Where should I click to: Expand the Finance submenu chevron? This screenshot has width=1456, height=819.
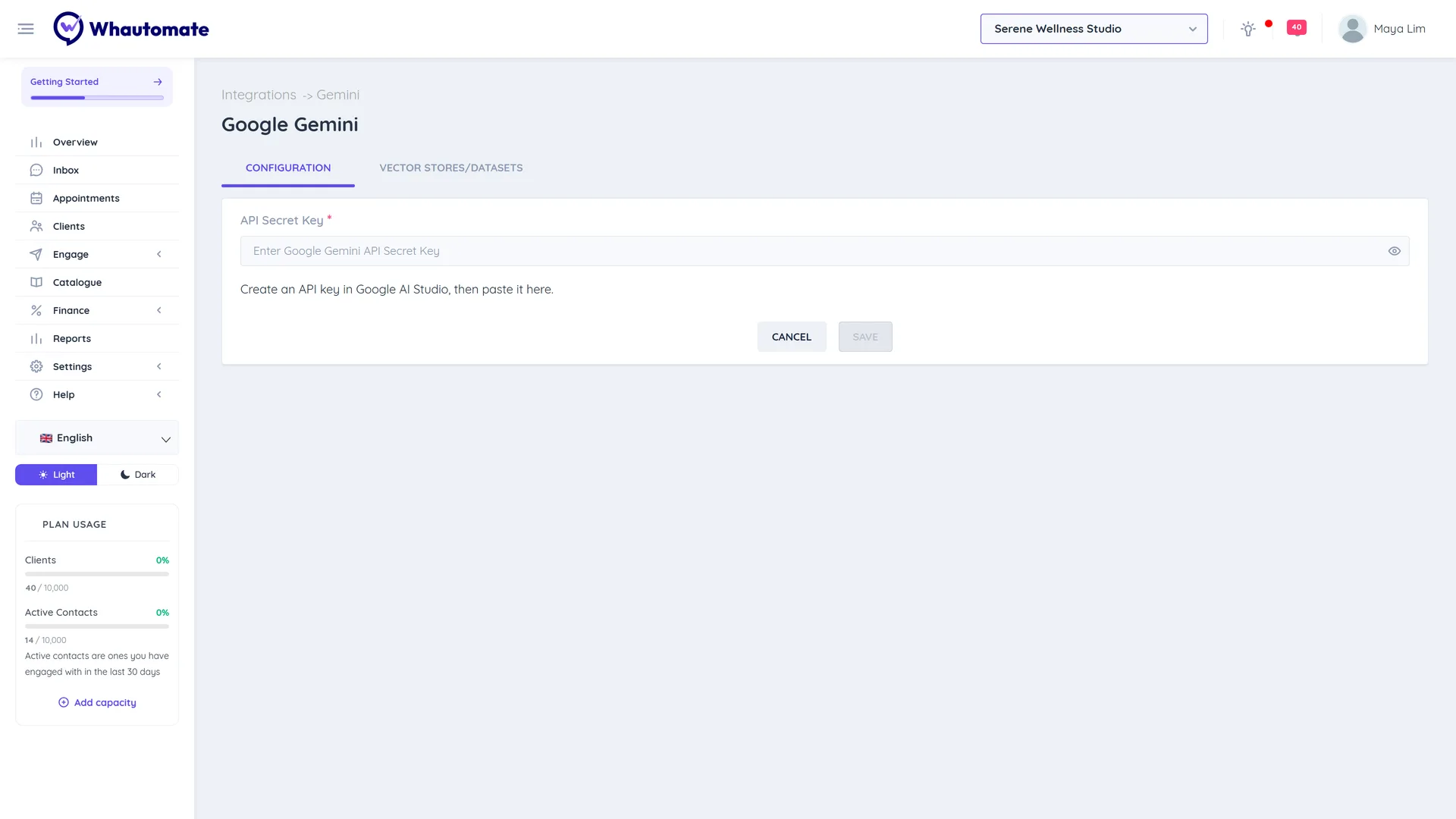159,311
